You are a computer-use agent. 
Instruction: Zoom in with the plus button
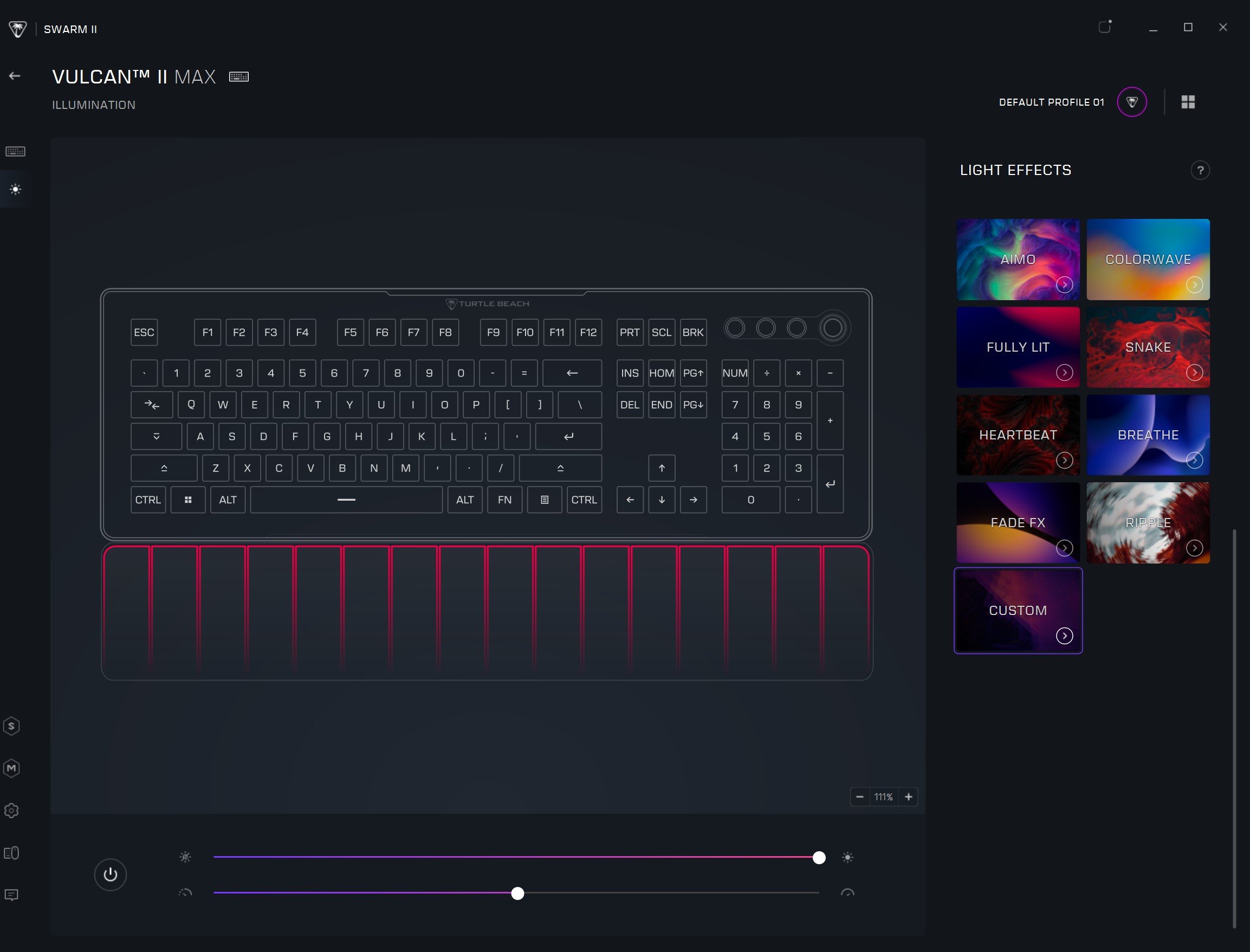[x=908, y=796]
